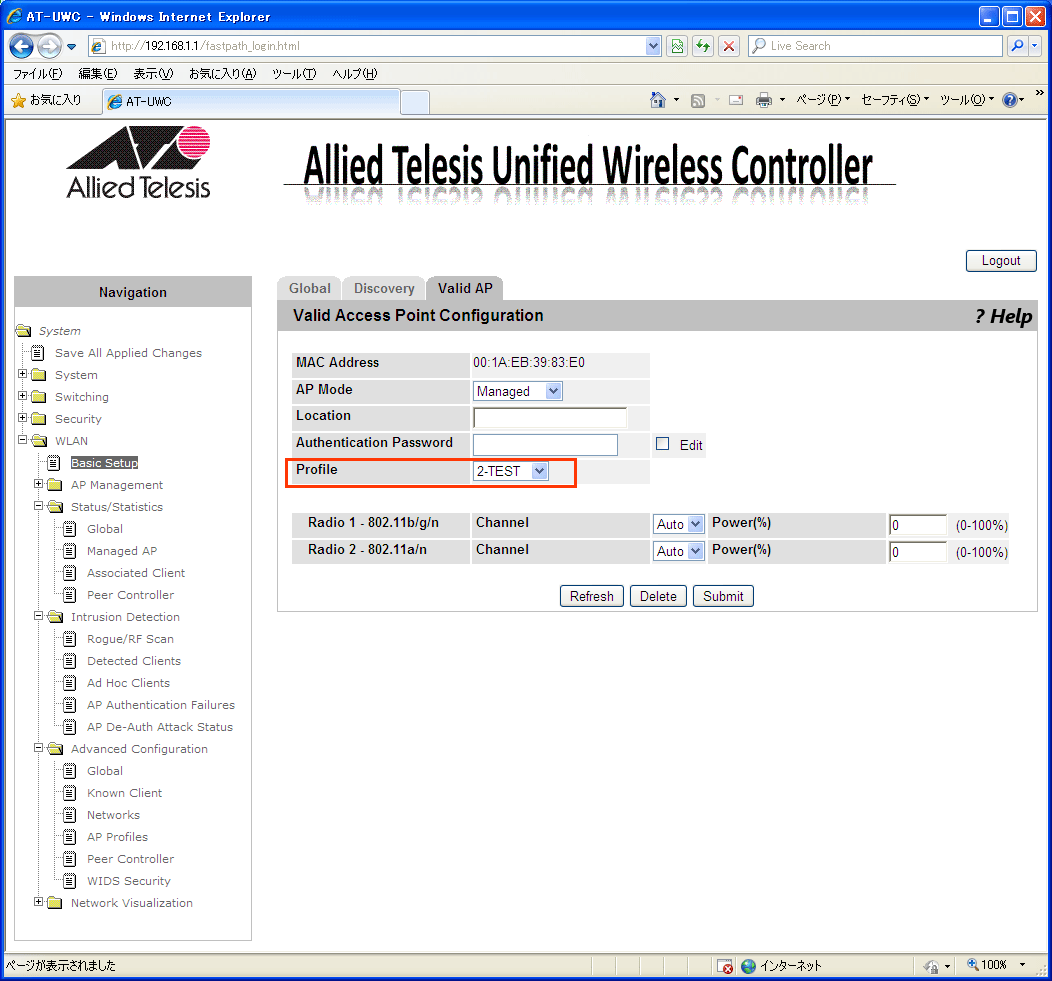The height and width of the screenshot is (981, 1052).
Task: Open the ツール(T) menu in menu bar
Action: coord(294,74)
